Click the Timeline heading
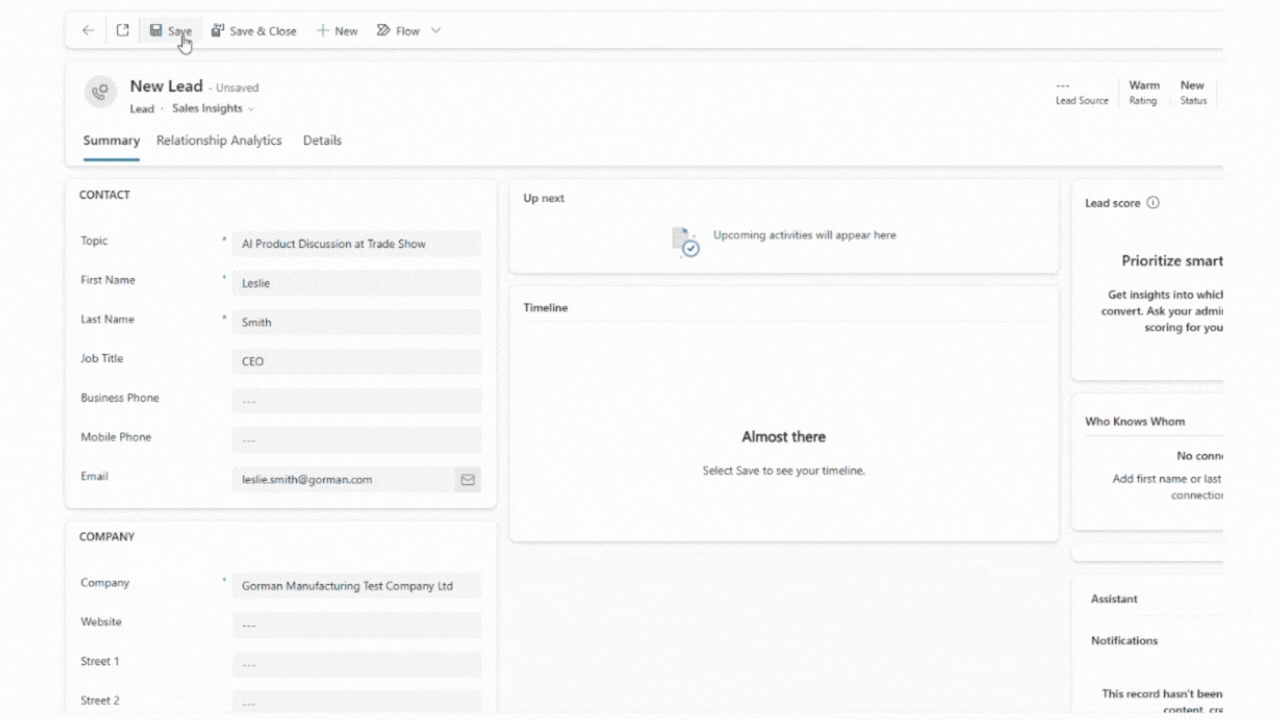Viewport: 1280px width, 720px height. click(x=545, y=308)
